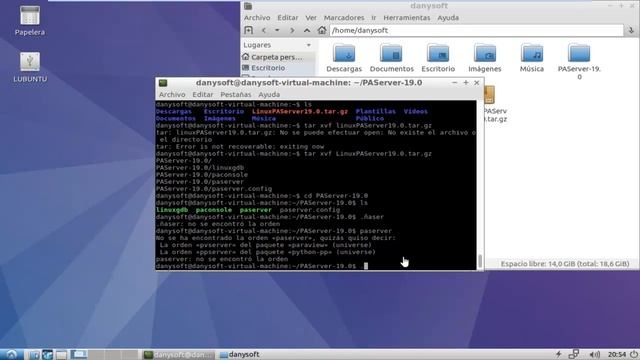
Task: Open Editar menu in the file manager
Action: click(x=288, y=18)
